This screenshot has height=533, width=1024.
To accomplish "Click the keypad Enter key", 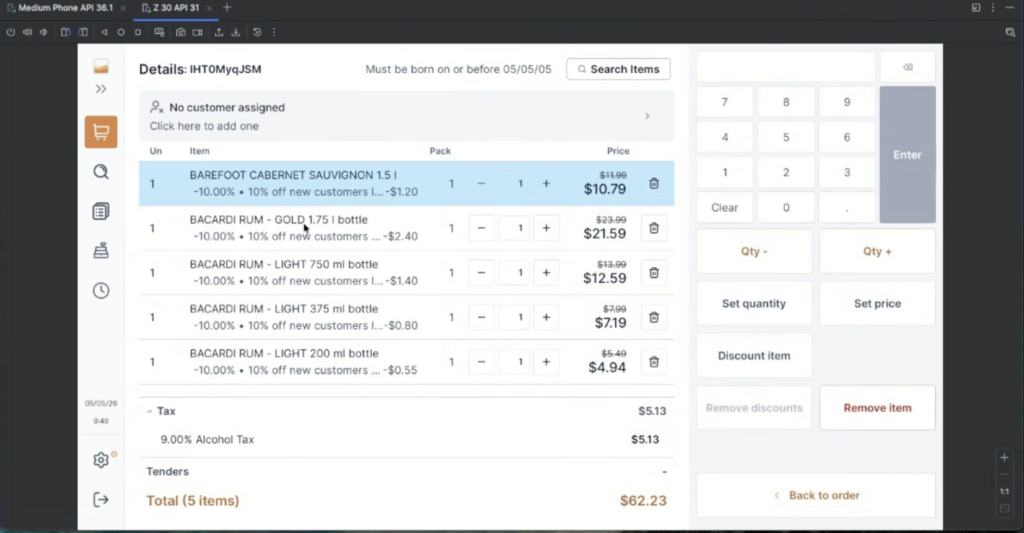I will [x=908, y=155].
